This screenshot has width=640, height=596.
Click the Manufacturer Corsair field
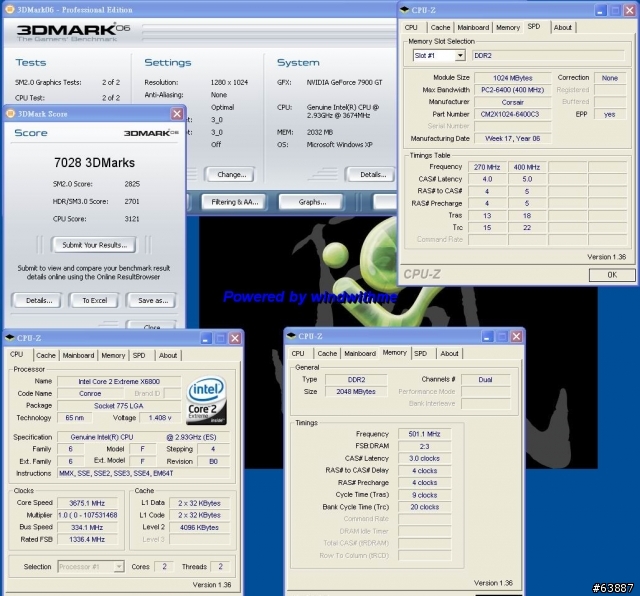tap(513, 102)
